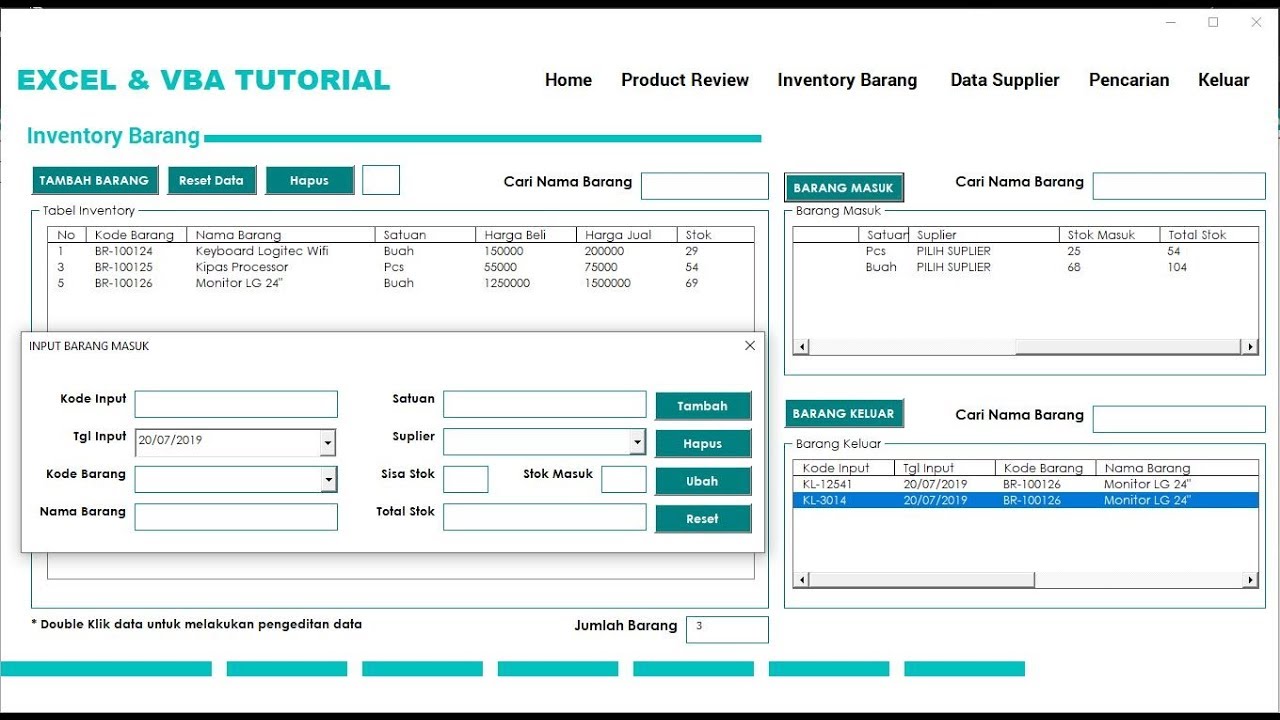Select the Barang Masuk row with 'Buah'

tap(1026, 267)
